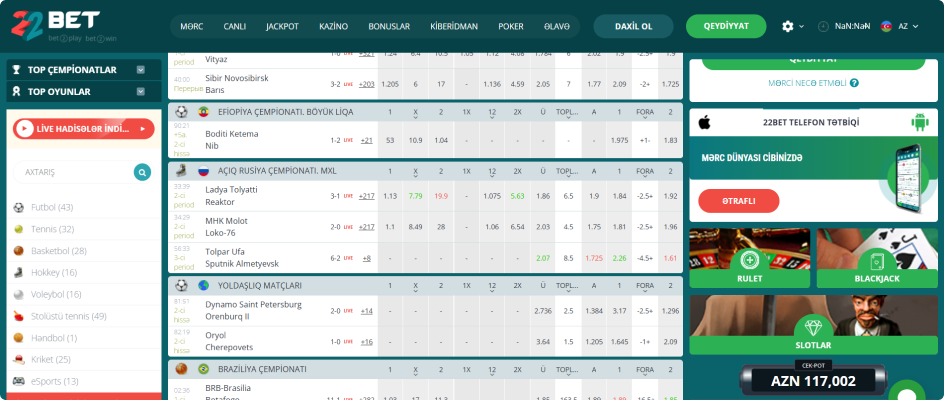Select the Hokkey skate icon
This screenshot has width=944, height=400.
[x=19, y=273]
